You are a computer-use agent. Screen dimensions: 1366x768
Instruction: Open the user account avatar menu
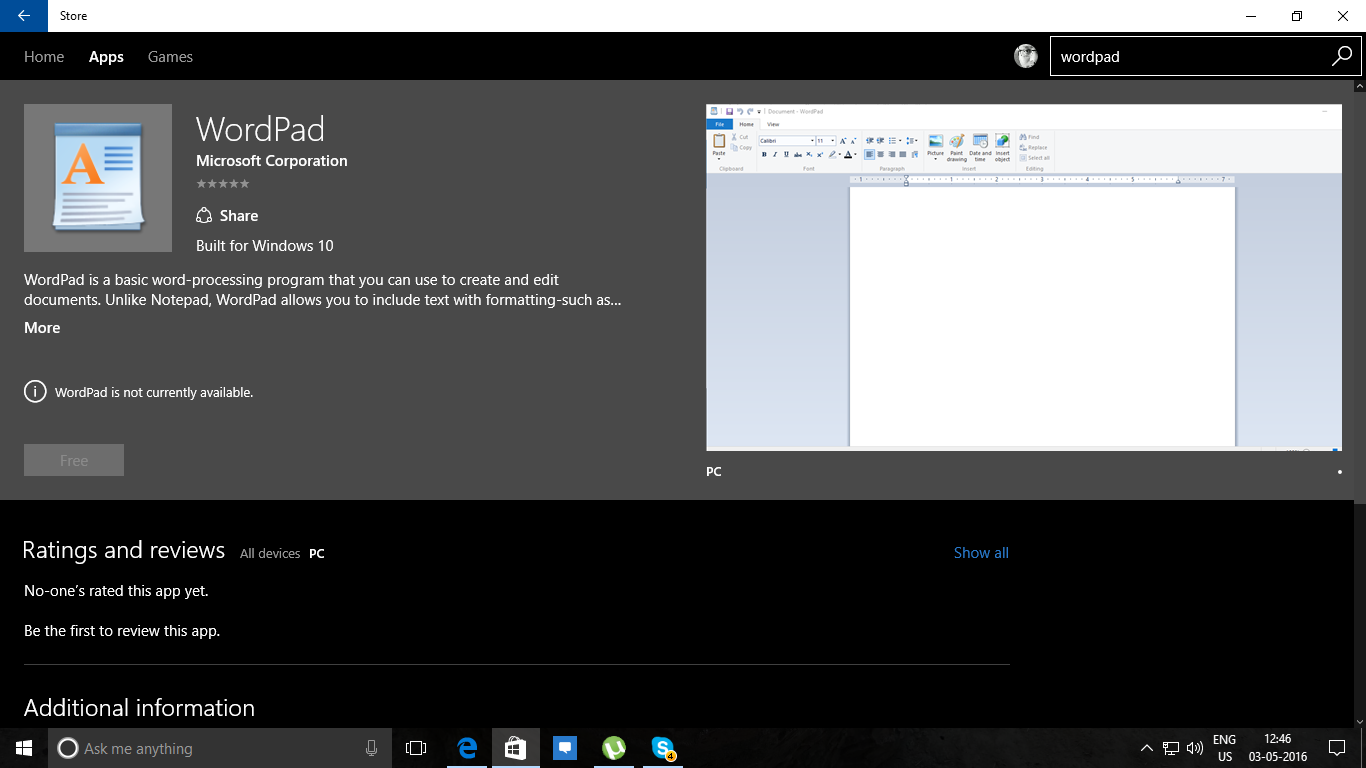click(x=1026, y=56)
